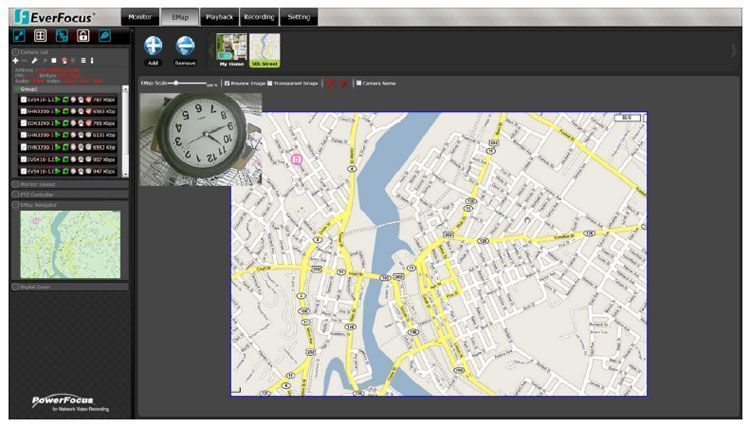
Task: Click green refresh icon on 6131 Kbps row
Action: coord(66,135)
